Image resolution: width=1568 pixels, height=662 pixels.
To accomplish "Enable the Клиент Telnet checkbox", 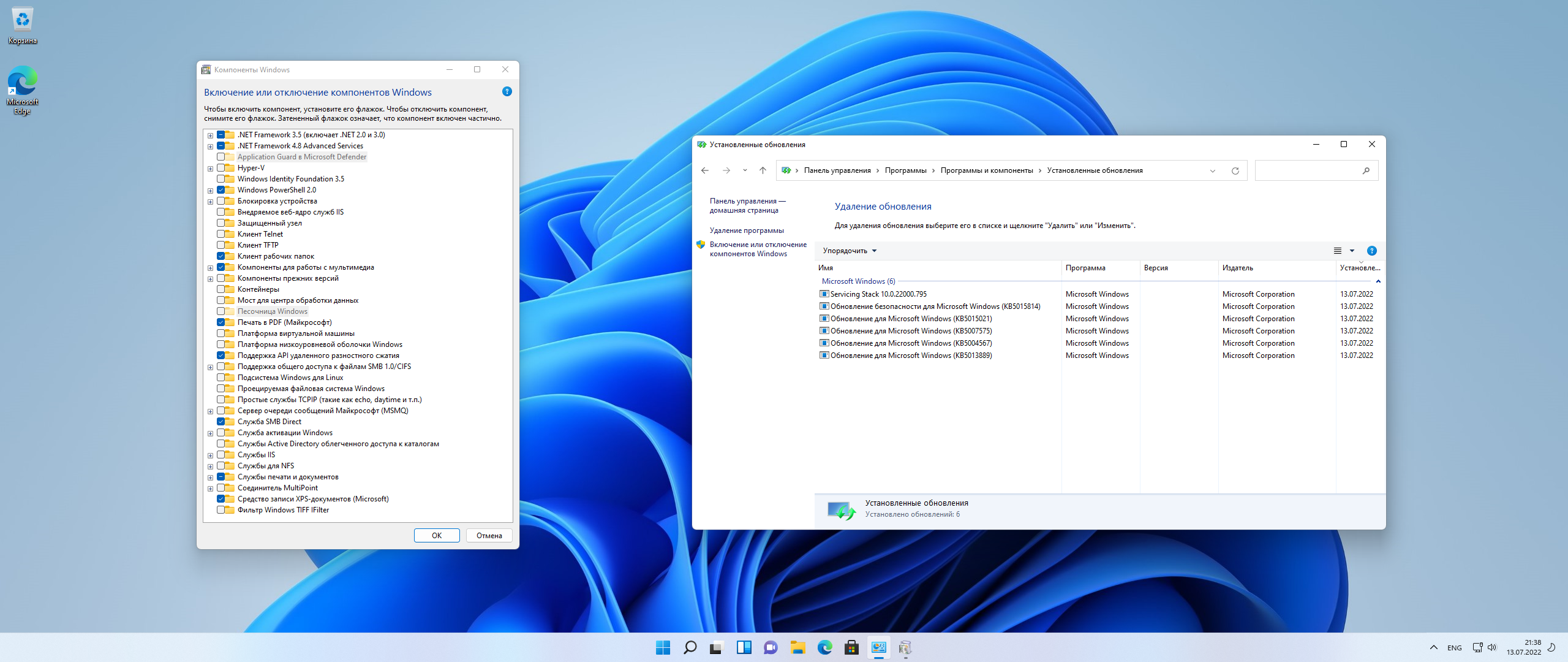I will click(x=221, y=234).
